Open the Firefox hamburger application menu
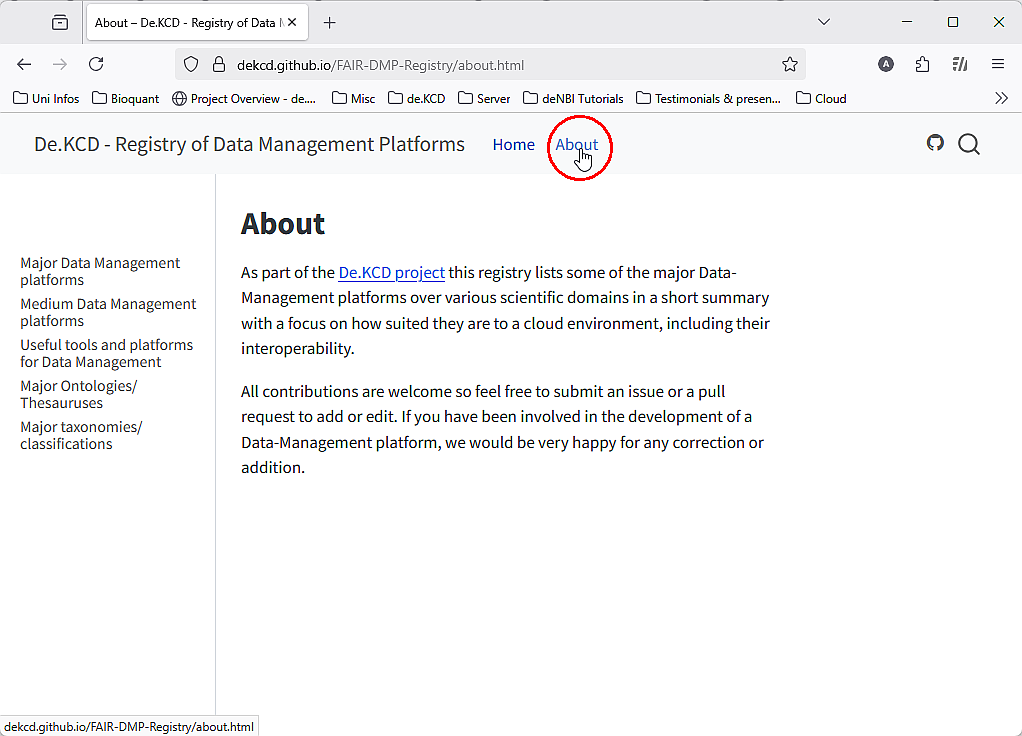This screenshot has height=736, width=1022. tap(997, 65)
